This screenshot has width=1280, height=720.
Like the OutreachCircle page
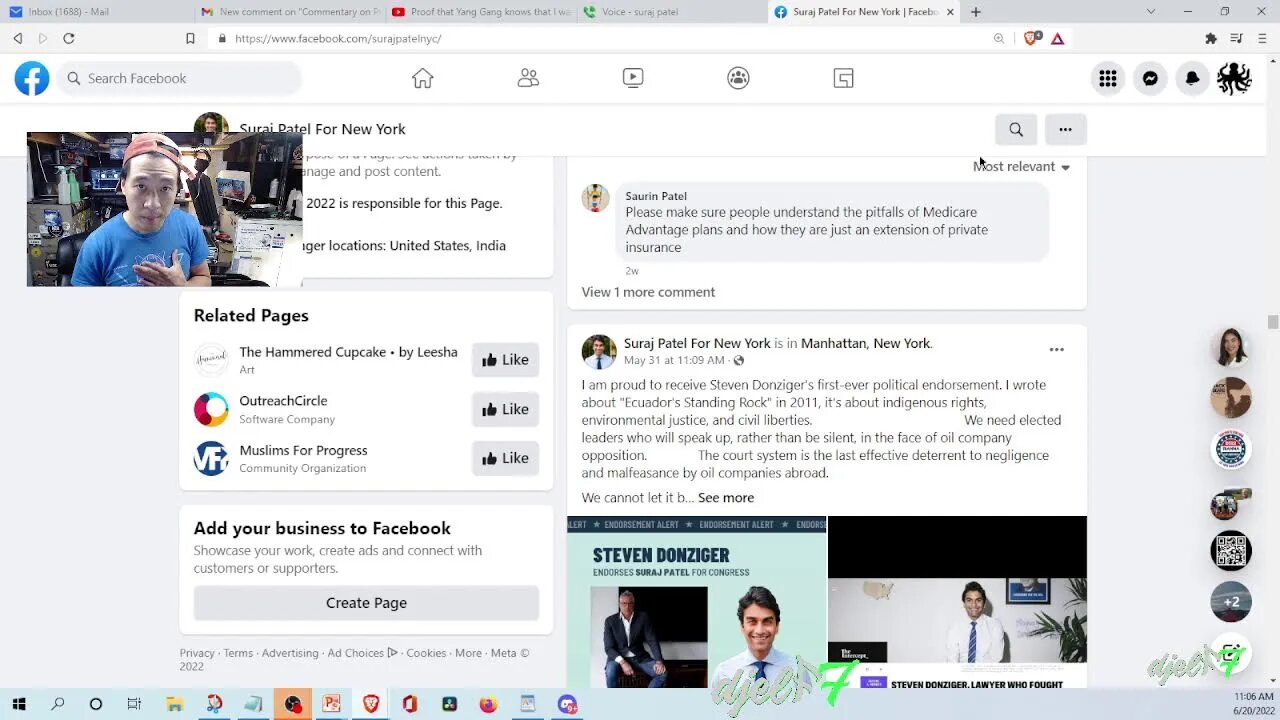(505, 409)
